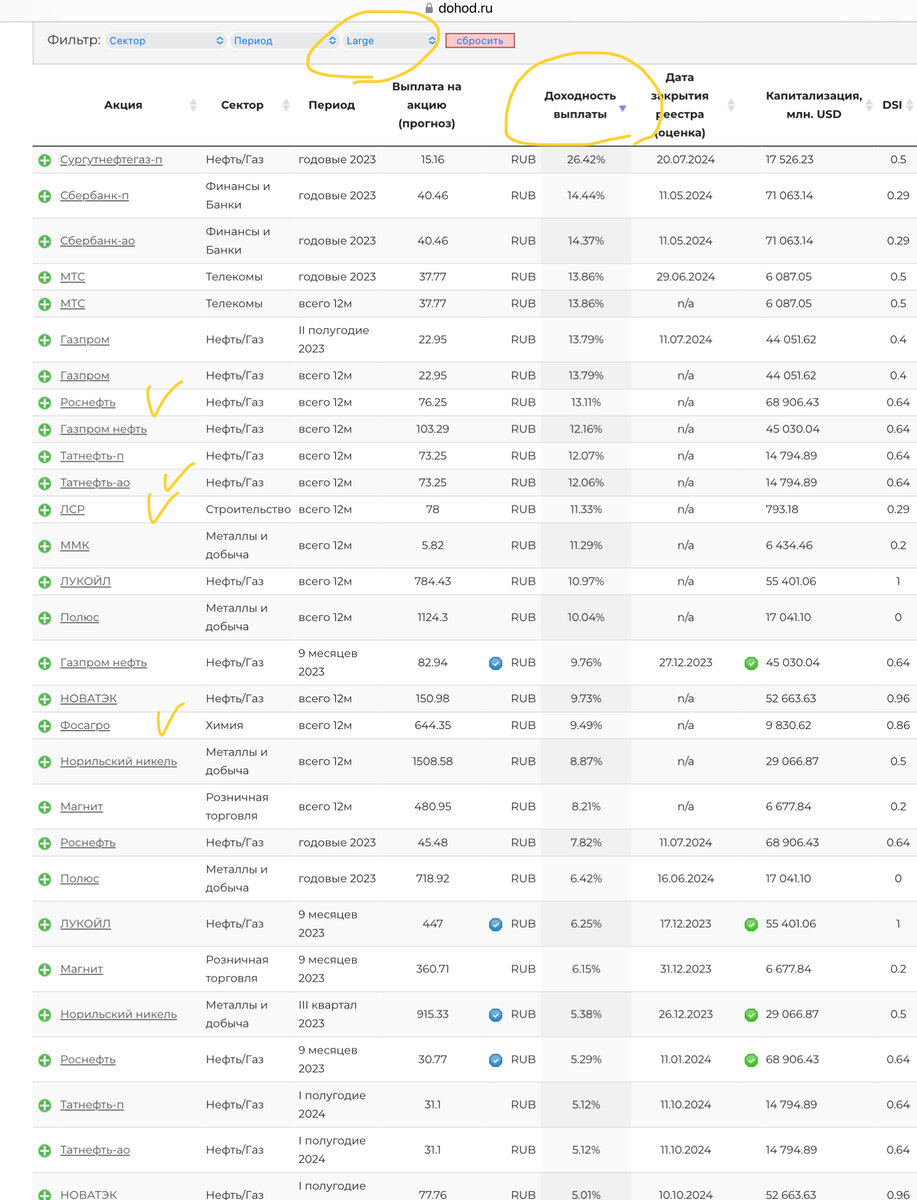The image size is (917, 1200).
Task: Click the 26.42% yield cell
Action: click(x=586, y=160)
